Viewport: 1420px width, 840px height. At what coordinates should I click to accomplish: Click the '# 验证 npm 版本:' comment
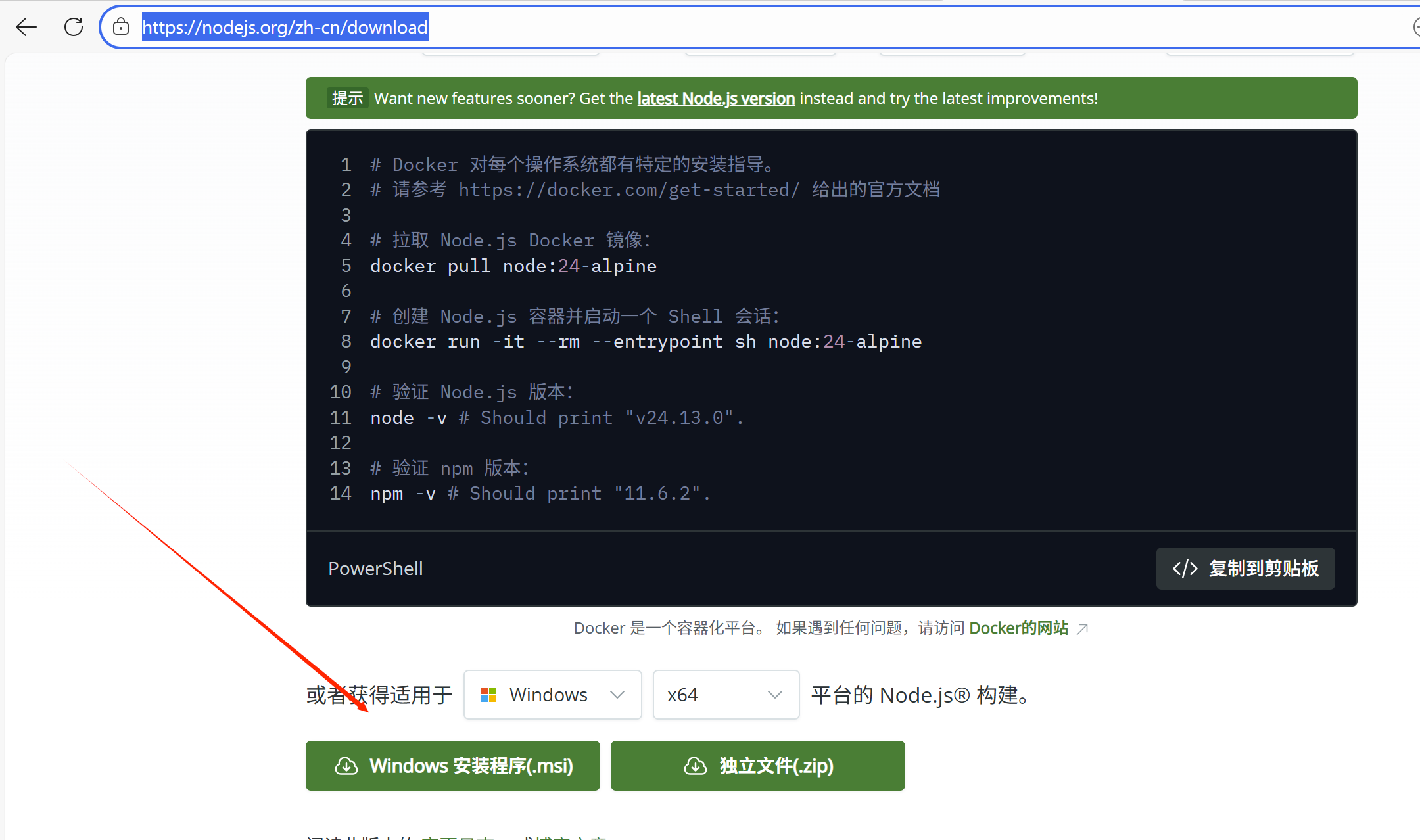pyautogui.click(x=450, y=468)
